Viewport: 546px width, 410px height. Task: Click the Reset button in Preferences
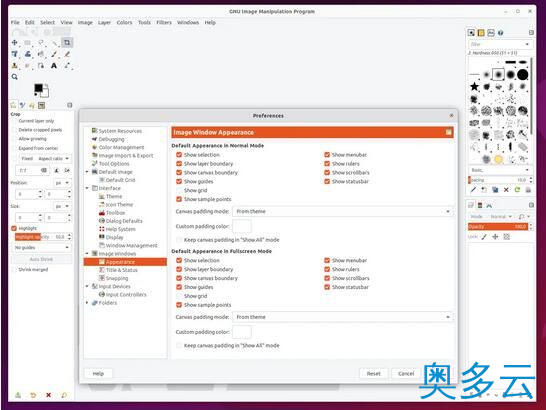pos(374,373)
